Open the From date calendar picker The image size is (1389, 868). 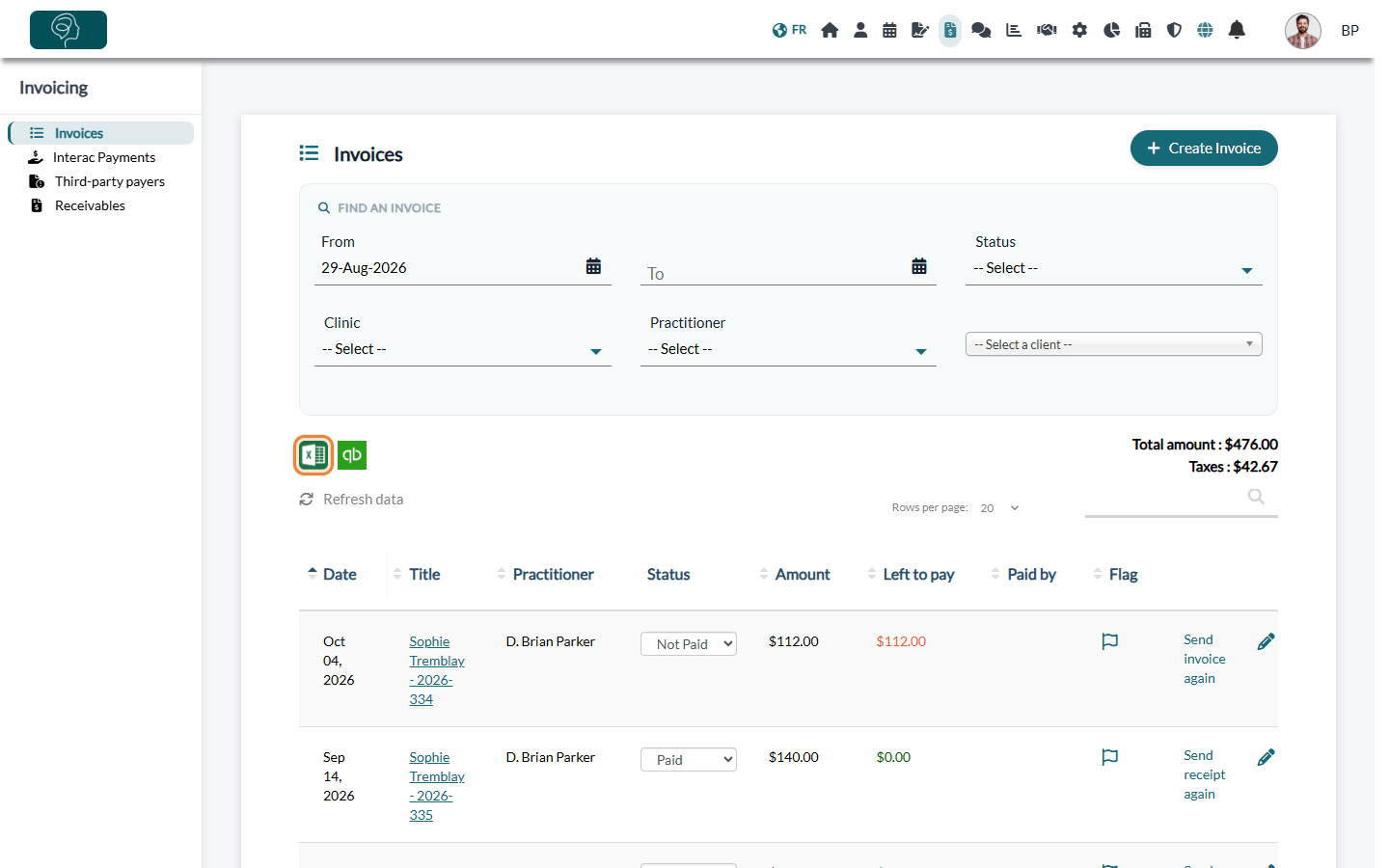tap(593, 266)
